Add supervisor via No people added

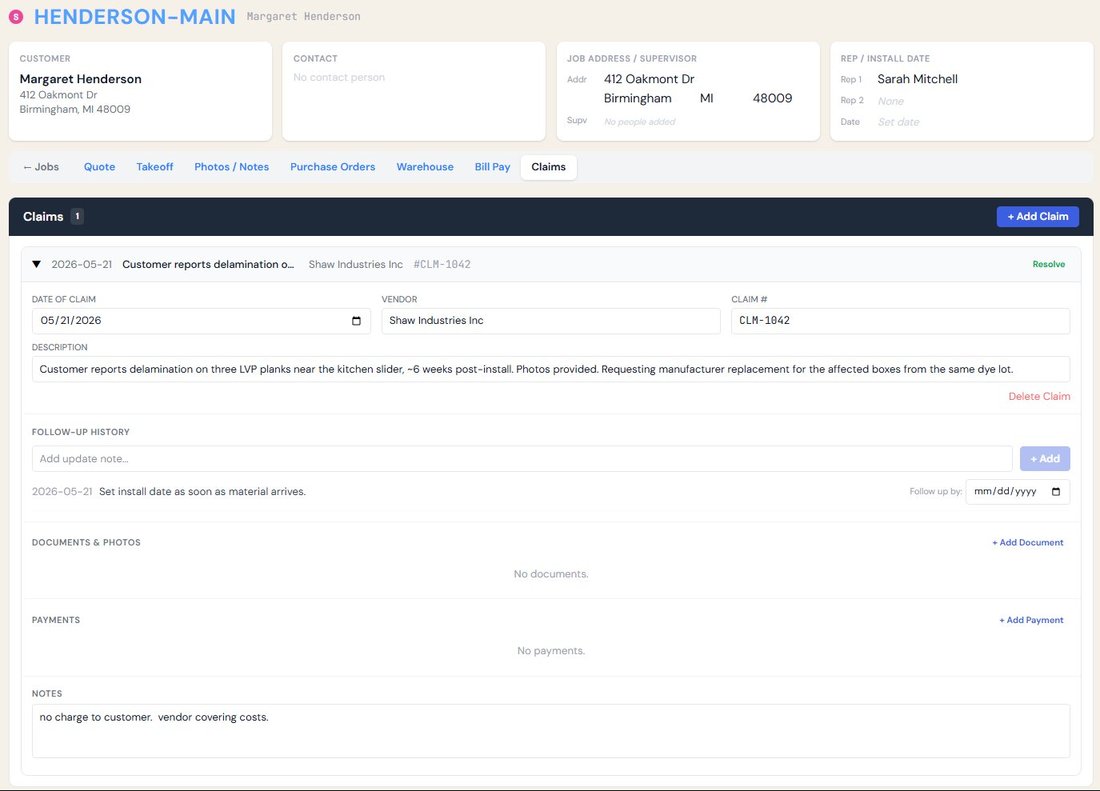[639, 122]
